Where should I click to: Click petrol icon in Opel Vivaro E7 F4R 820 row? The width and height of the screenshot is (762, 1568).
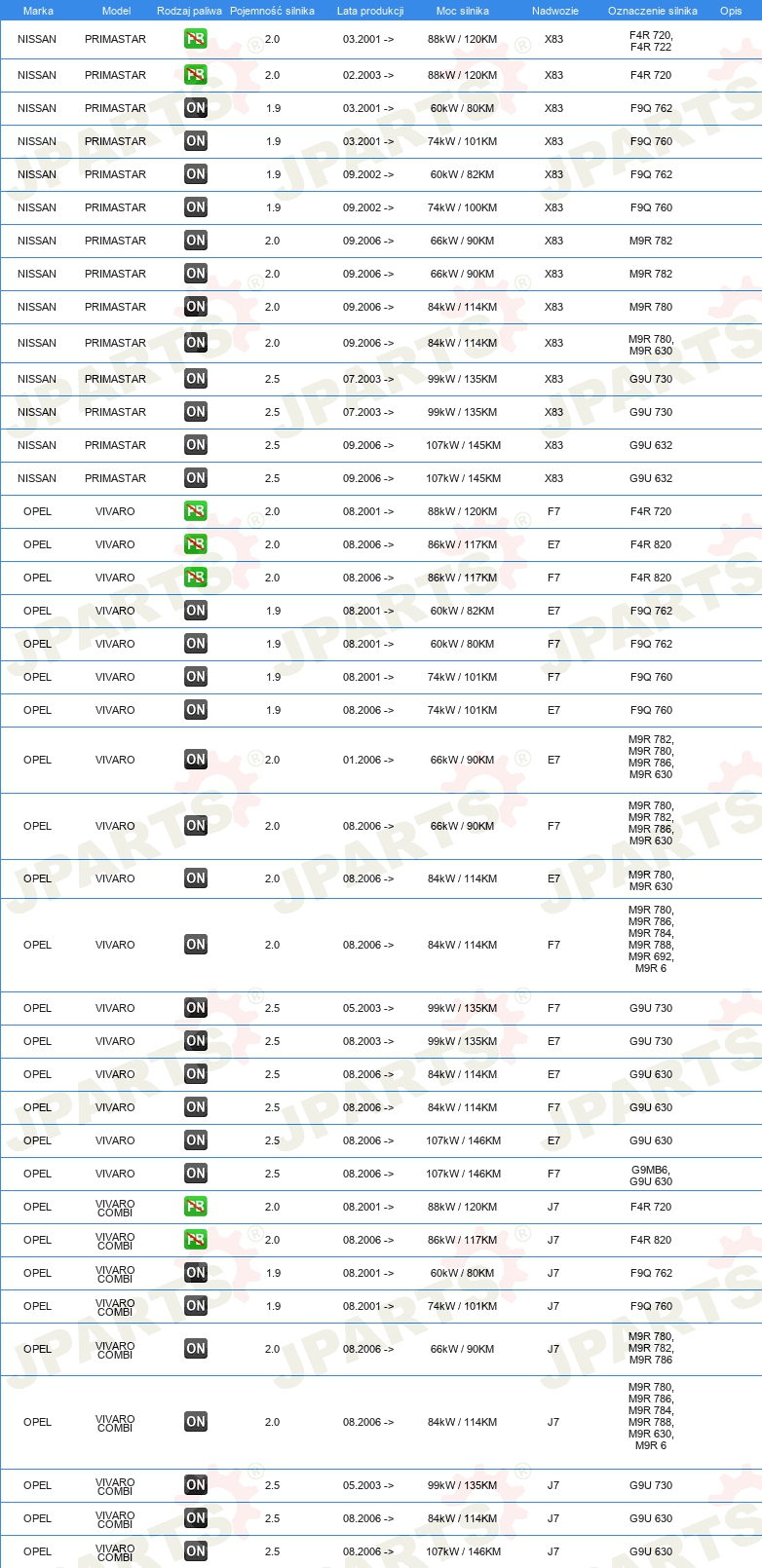[x=196, y=544]
